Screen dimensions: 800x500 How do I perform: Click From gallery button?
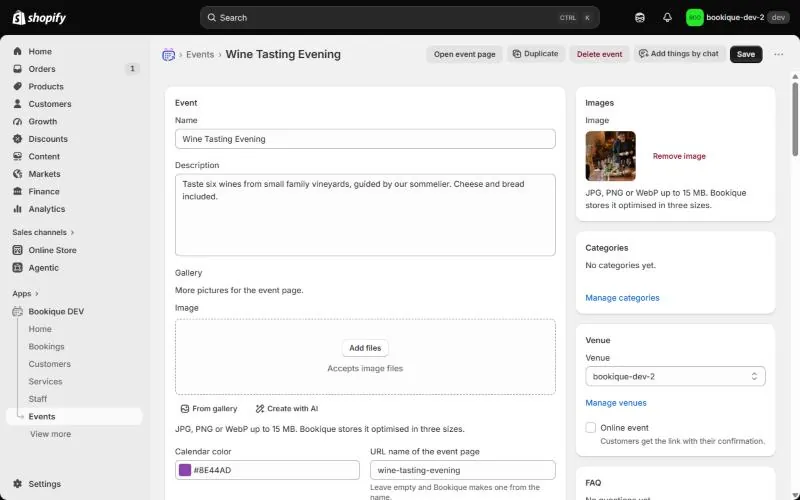point(209,409)
